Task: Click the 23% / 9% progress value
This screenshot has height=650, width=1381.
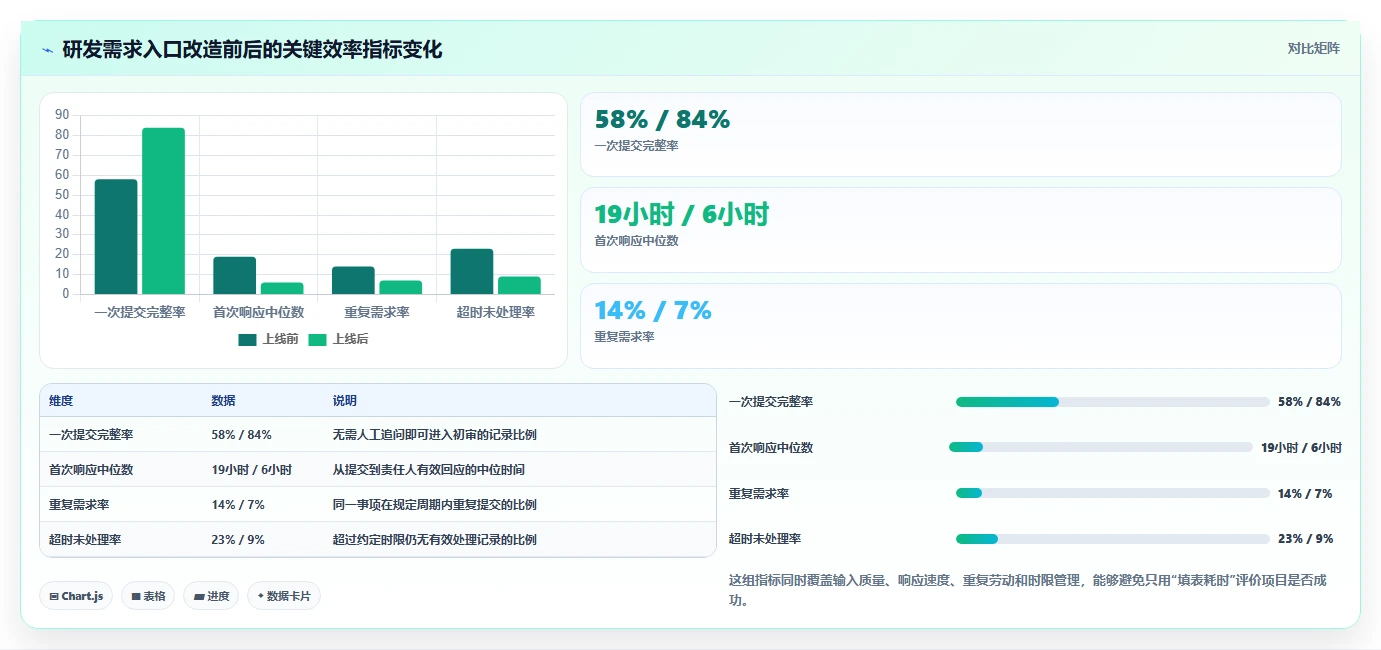Action: (x=1305, y=539)
